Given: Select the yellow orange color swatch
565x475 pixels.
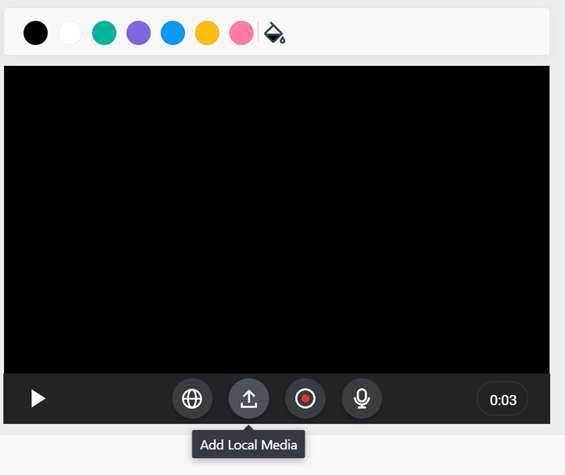Looking at the screenshot, I should [x=207, y=33].
